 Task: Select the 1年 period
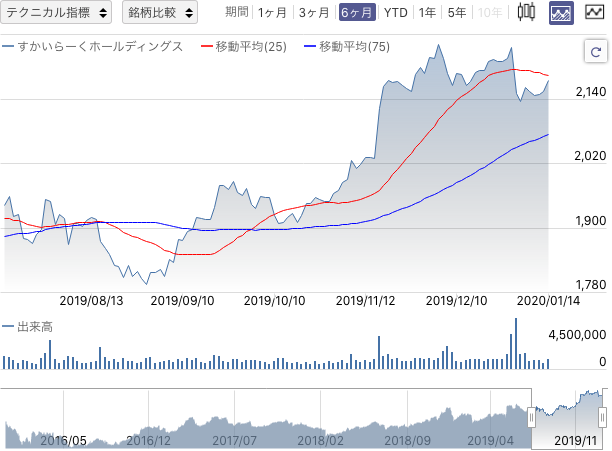coord(427,12)
